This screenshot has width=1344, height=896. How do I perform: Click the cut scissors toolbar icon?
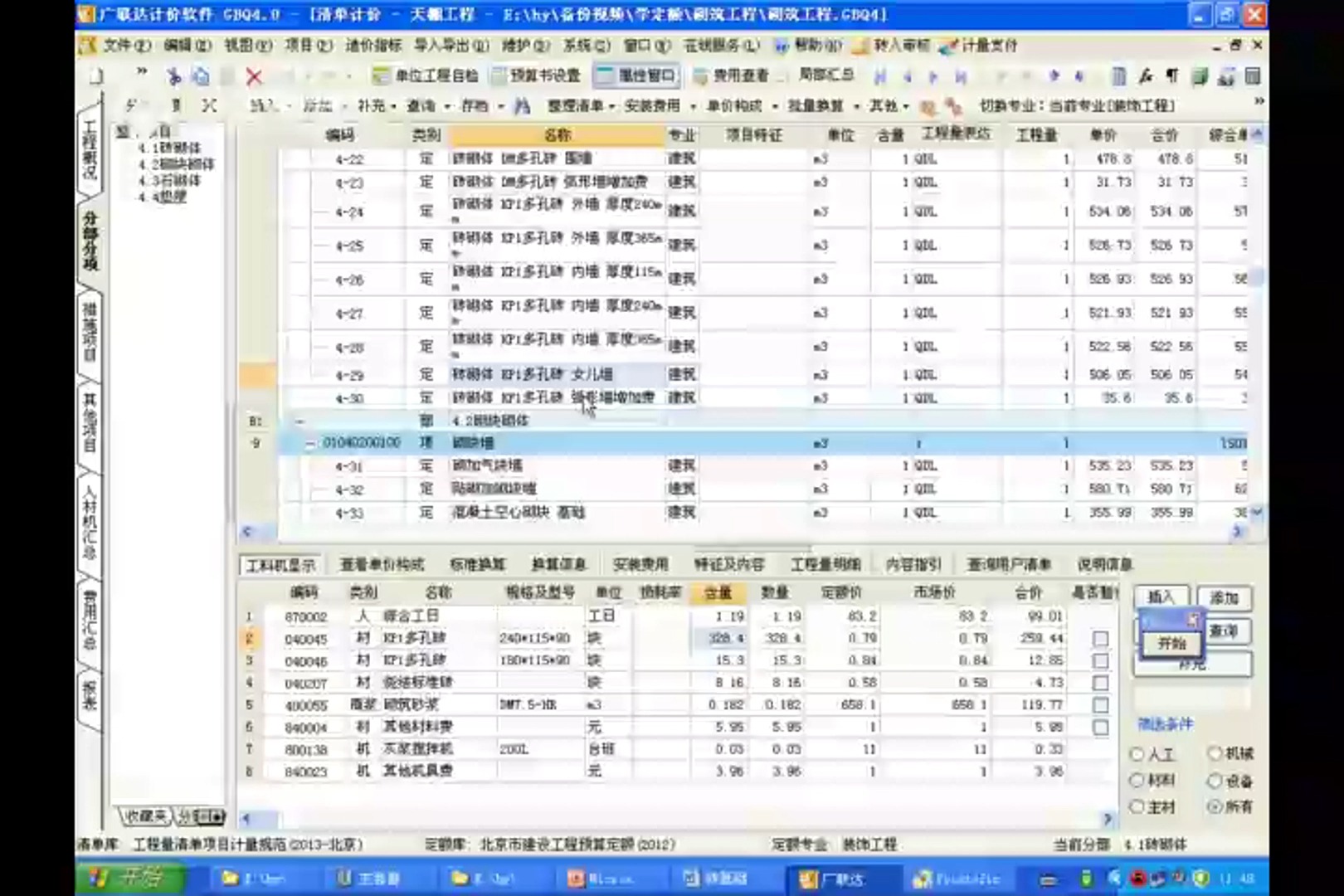(x=173, y=77)
